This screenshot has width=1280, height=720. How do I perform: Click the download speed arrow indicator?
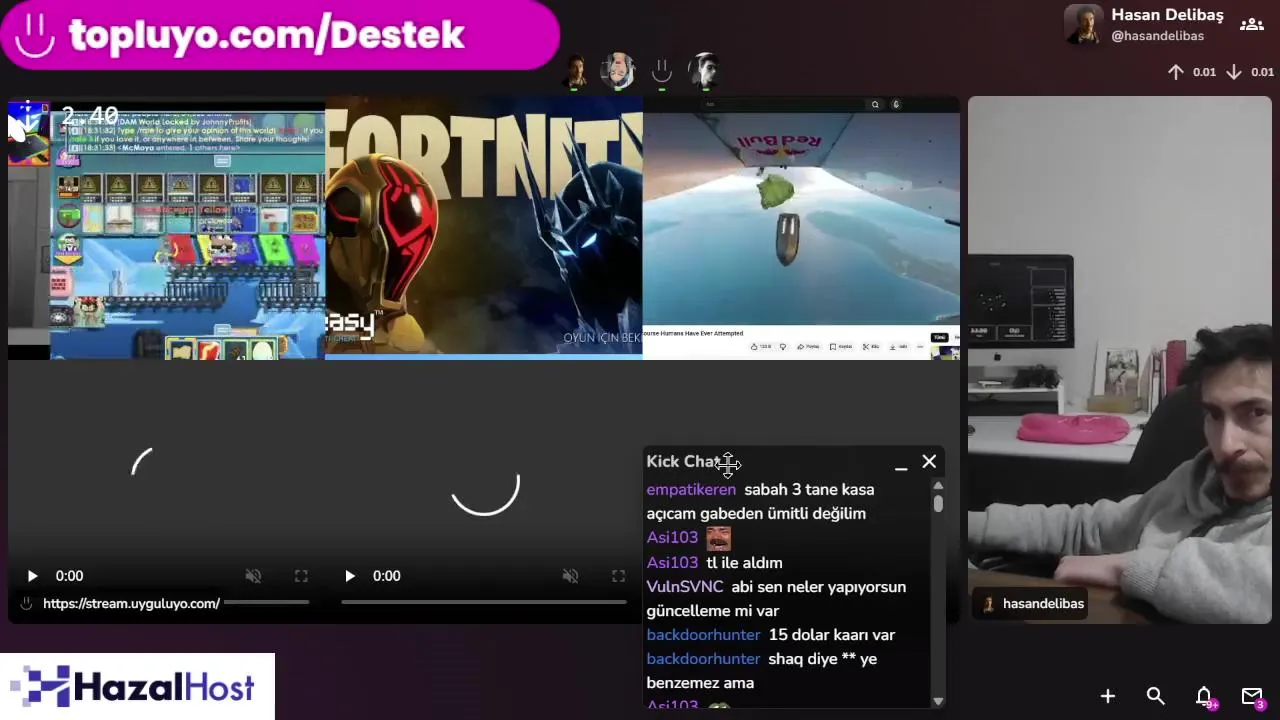tap(1234, 72)
